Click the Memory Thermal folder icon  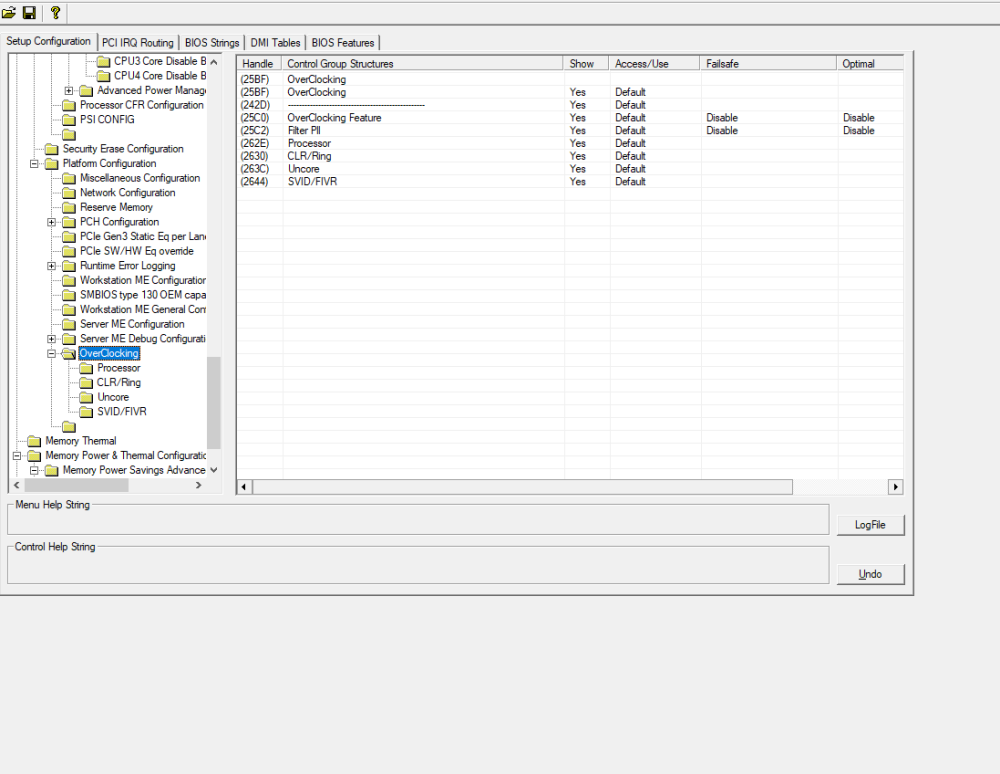[x=34, y=441]
